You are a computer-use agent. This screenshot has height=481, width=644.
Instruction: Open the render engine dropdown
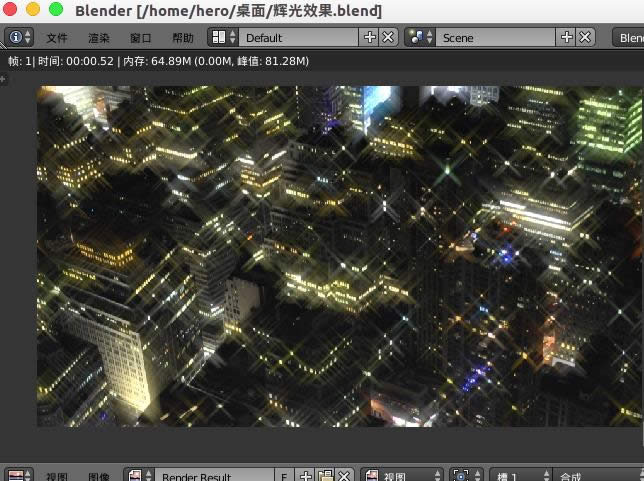[x=628, y=37]
